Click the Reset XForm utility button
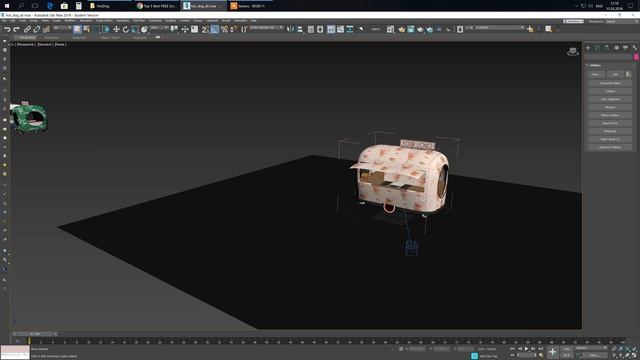The image size is (640, 360). tap(610, 123)
